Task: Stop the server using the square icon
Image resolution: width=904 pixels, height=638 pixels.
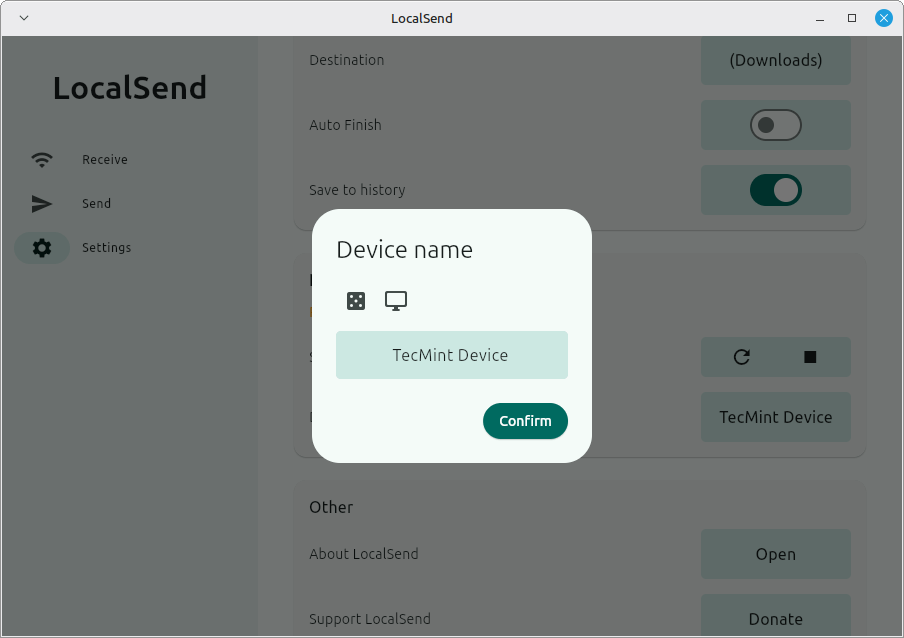Action: click(x=810, y=357)
